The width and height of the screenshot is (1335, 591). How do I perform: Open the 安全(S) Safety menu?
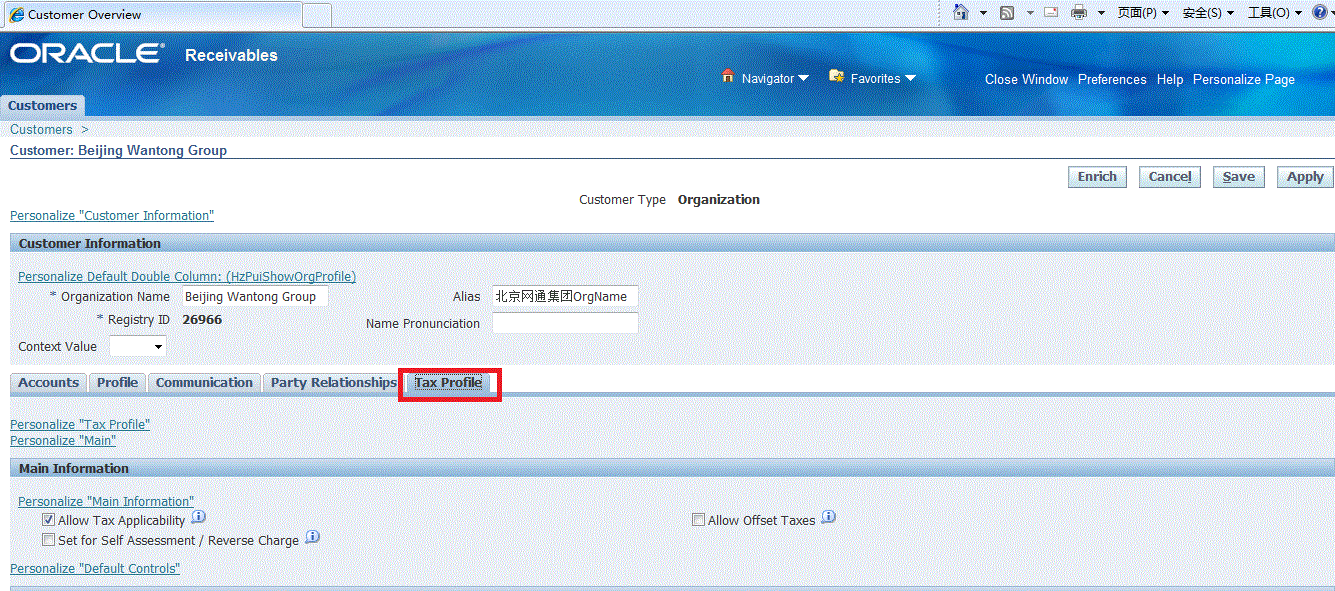[1208, 13]
